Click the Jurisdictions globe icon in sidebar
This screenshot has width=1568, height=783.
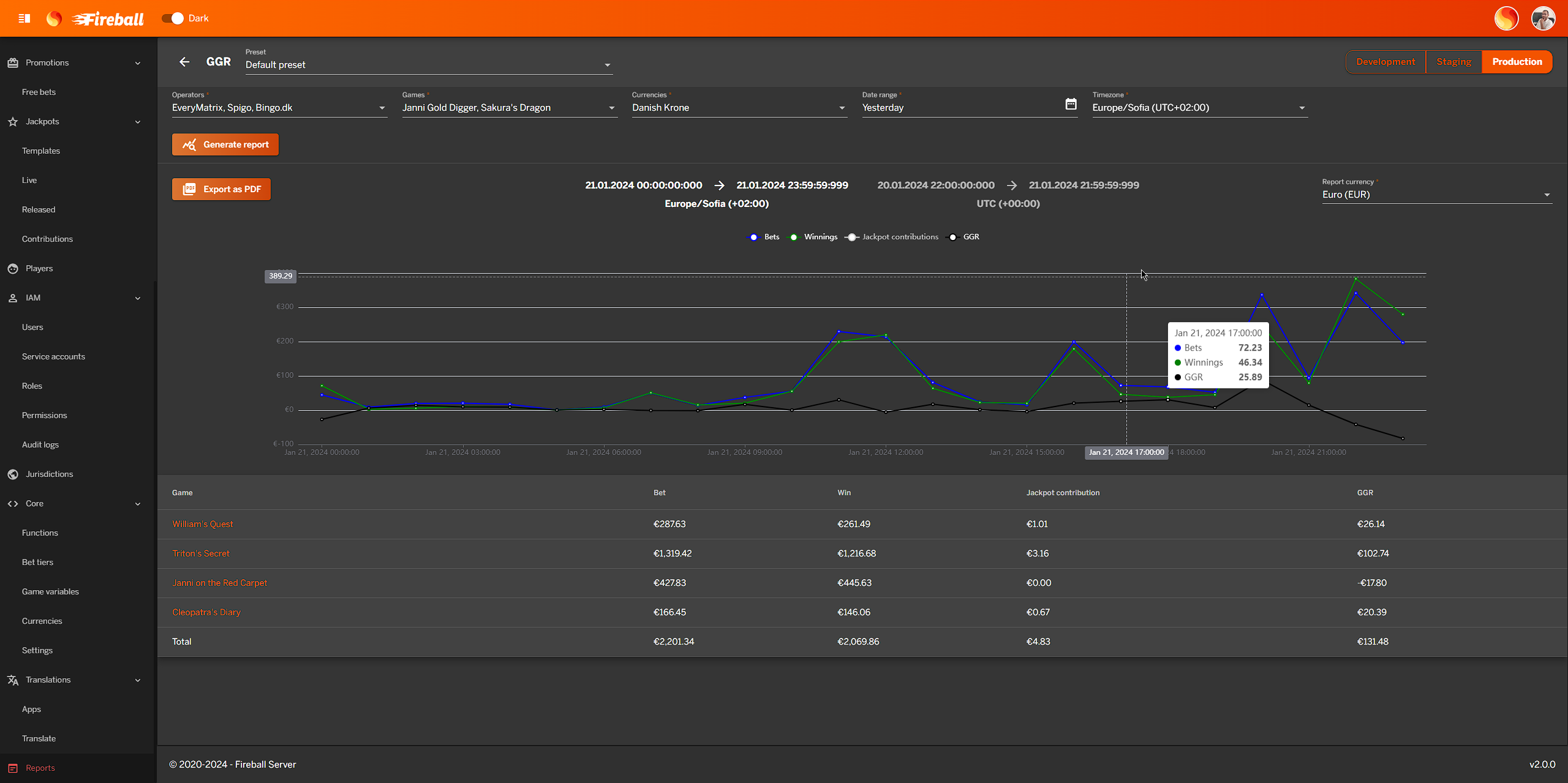[13, 474]
